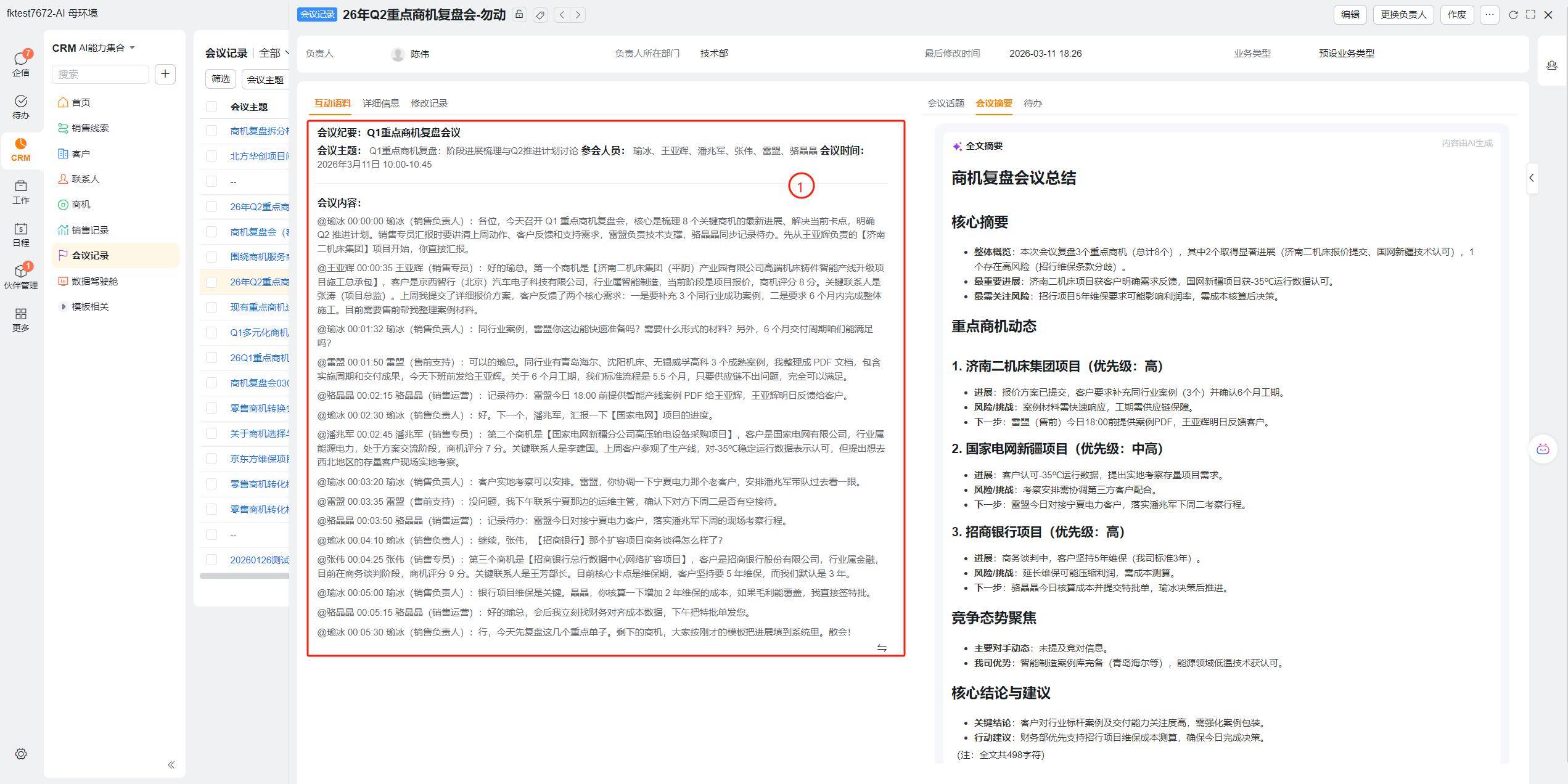
Task: Open the 待办 todo icon in the sidebar
Action: click(20, 106)
